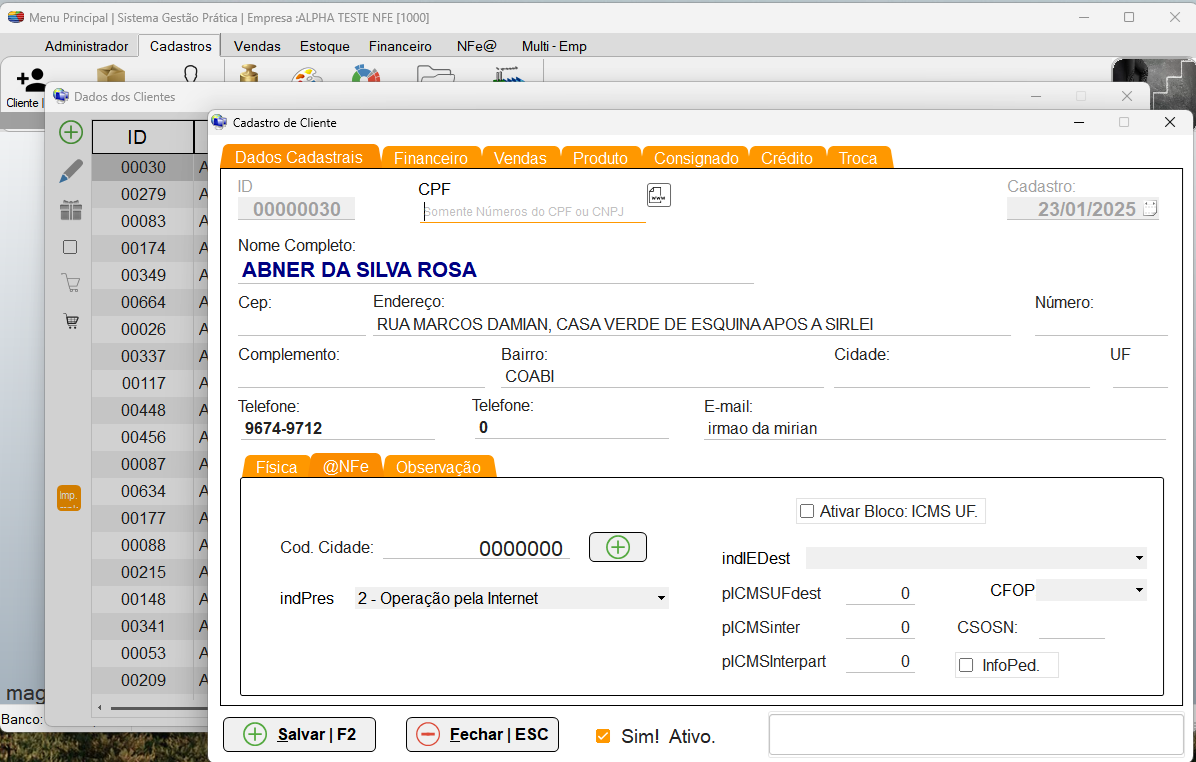Click the solid shopping cart icon in sidebar

tap(71, 322)
